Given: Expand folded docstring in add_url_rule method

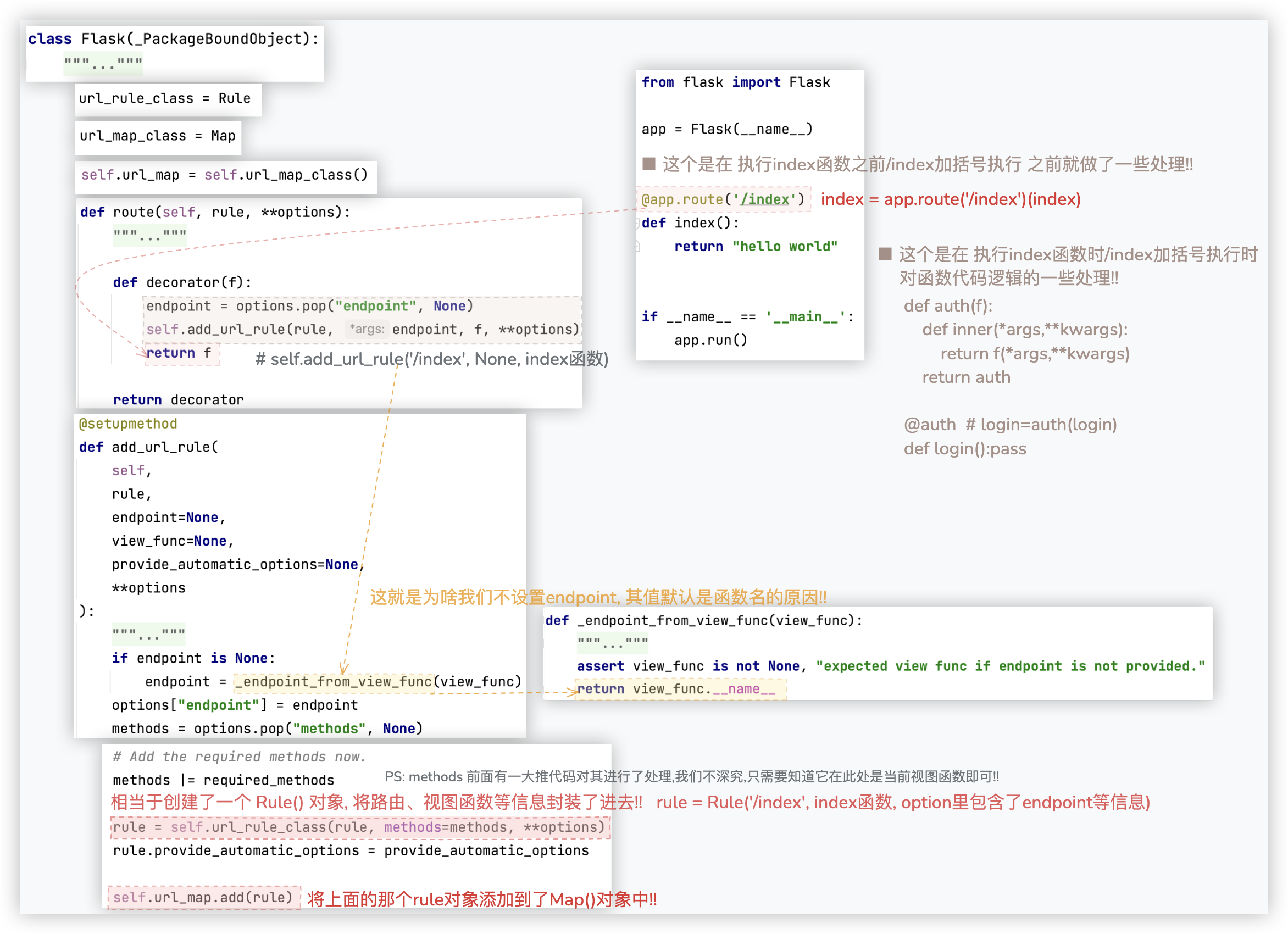Looking at the screenshot, I should coord(148,633).
